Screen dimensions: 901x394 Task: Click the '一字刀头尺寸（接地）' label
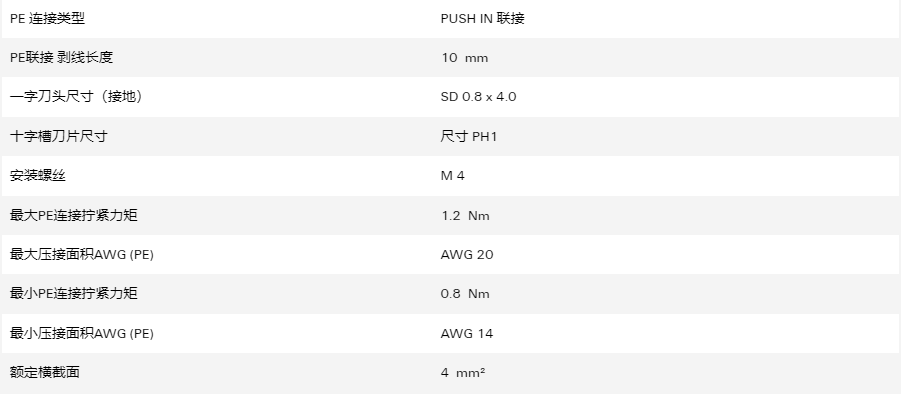(x=76, y=96)
